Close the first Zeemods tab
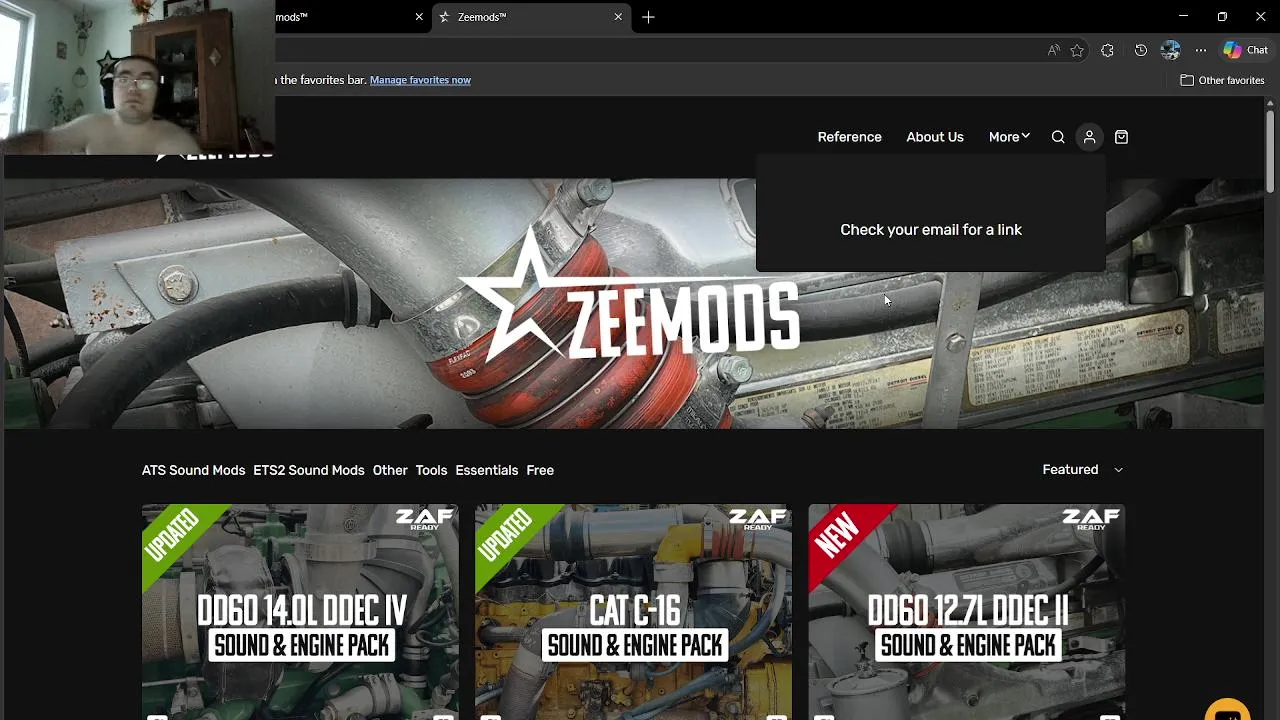 (x=419, y=17)
